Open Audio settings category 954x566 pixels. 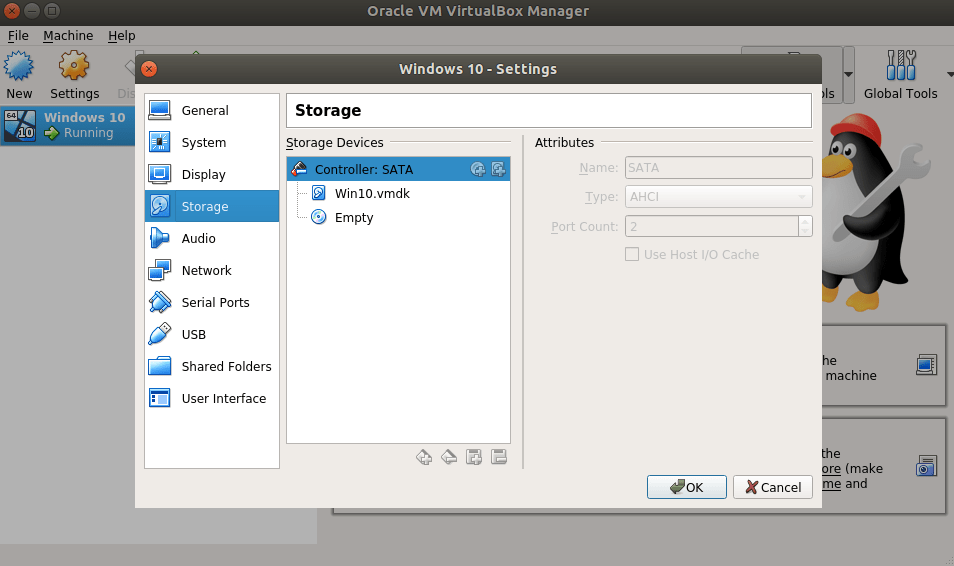[x=212, y=239]
